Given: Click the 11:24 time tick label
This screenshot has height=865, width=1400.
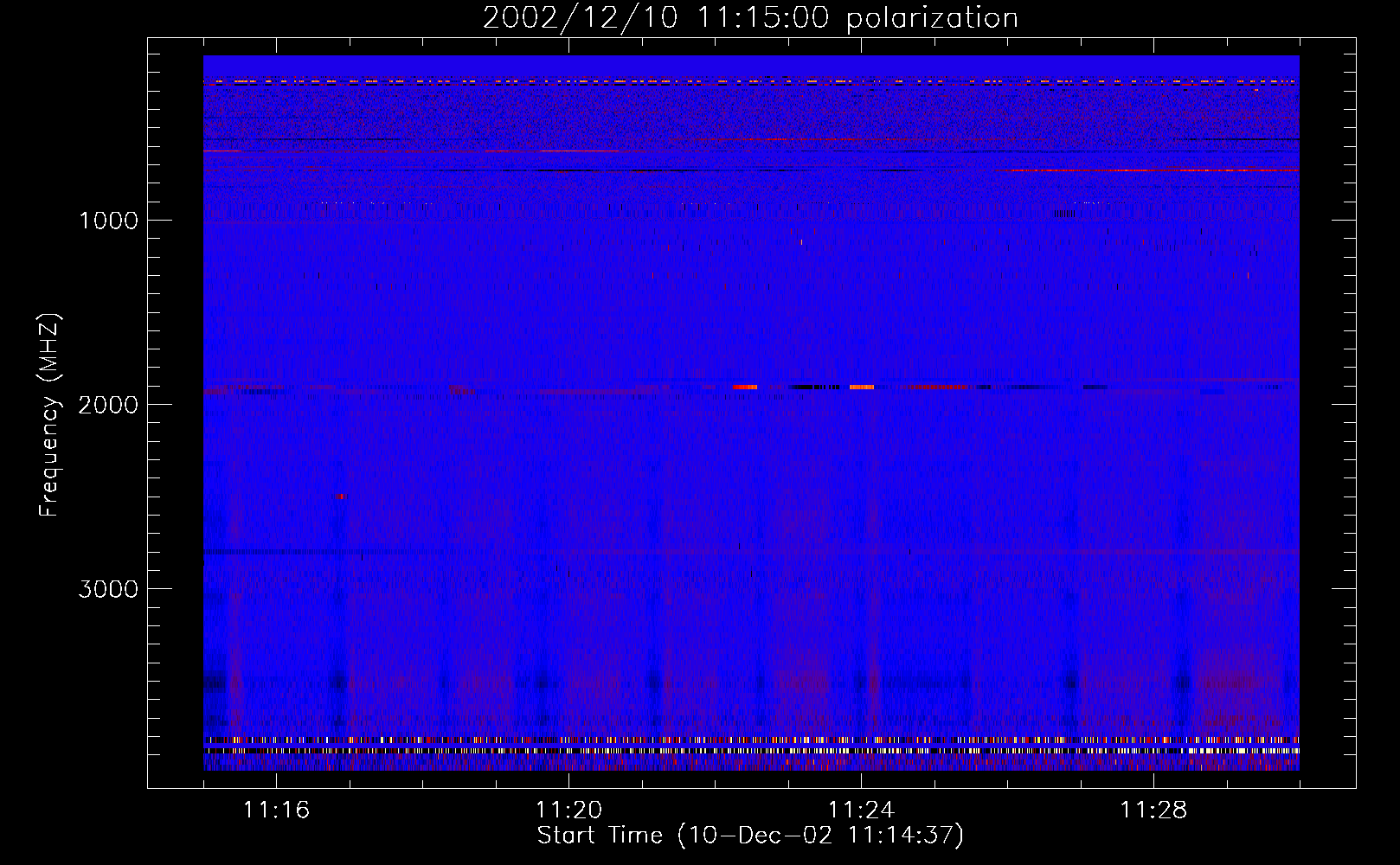Looking at the screenshot, I should click(x=862, y=811).
